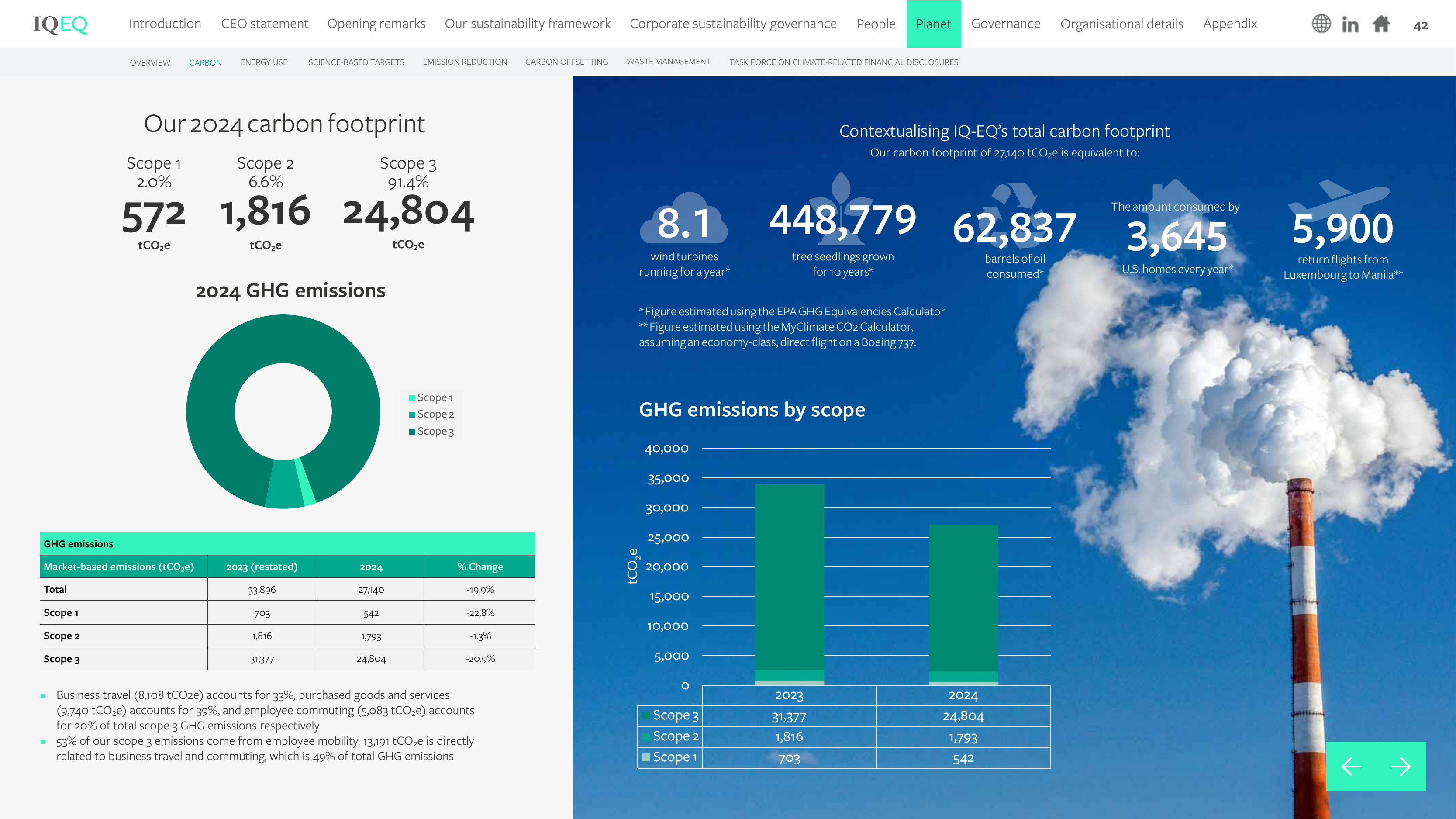Image resolution: width=1456 pixels, height=819 pixels.
Task: Open the Appendix section
Action: (x=1230, y=24)
